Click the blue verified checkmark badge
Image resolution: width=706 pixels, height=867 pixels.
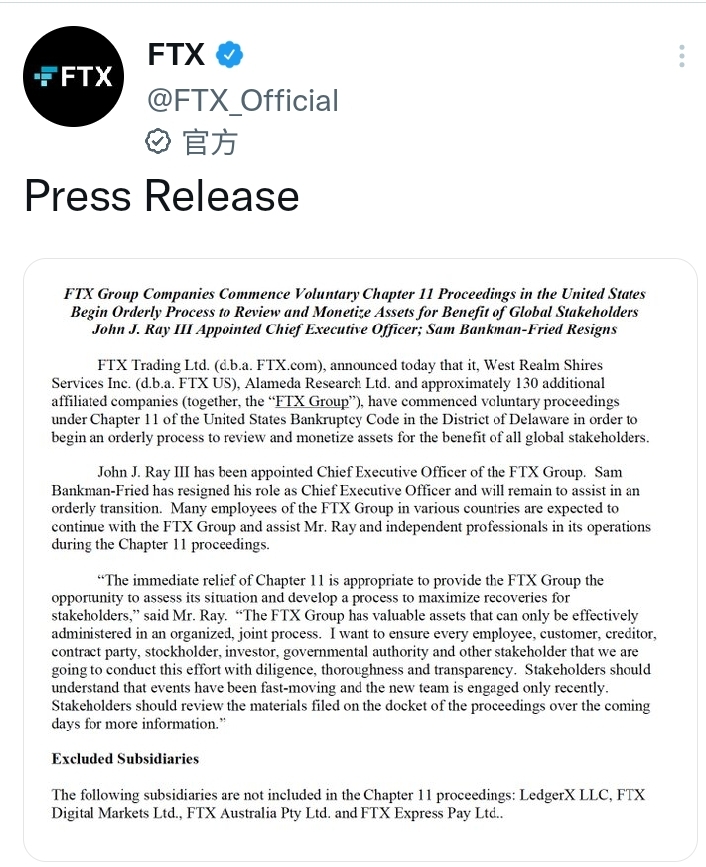(229, 54)
